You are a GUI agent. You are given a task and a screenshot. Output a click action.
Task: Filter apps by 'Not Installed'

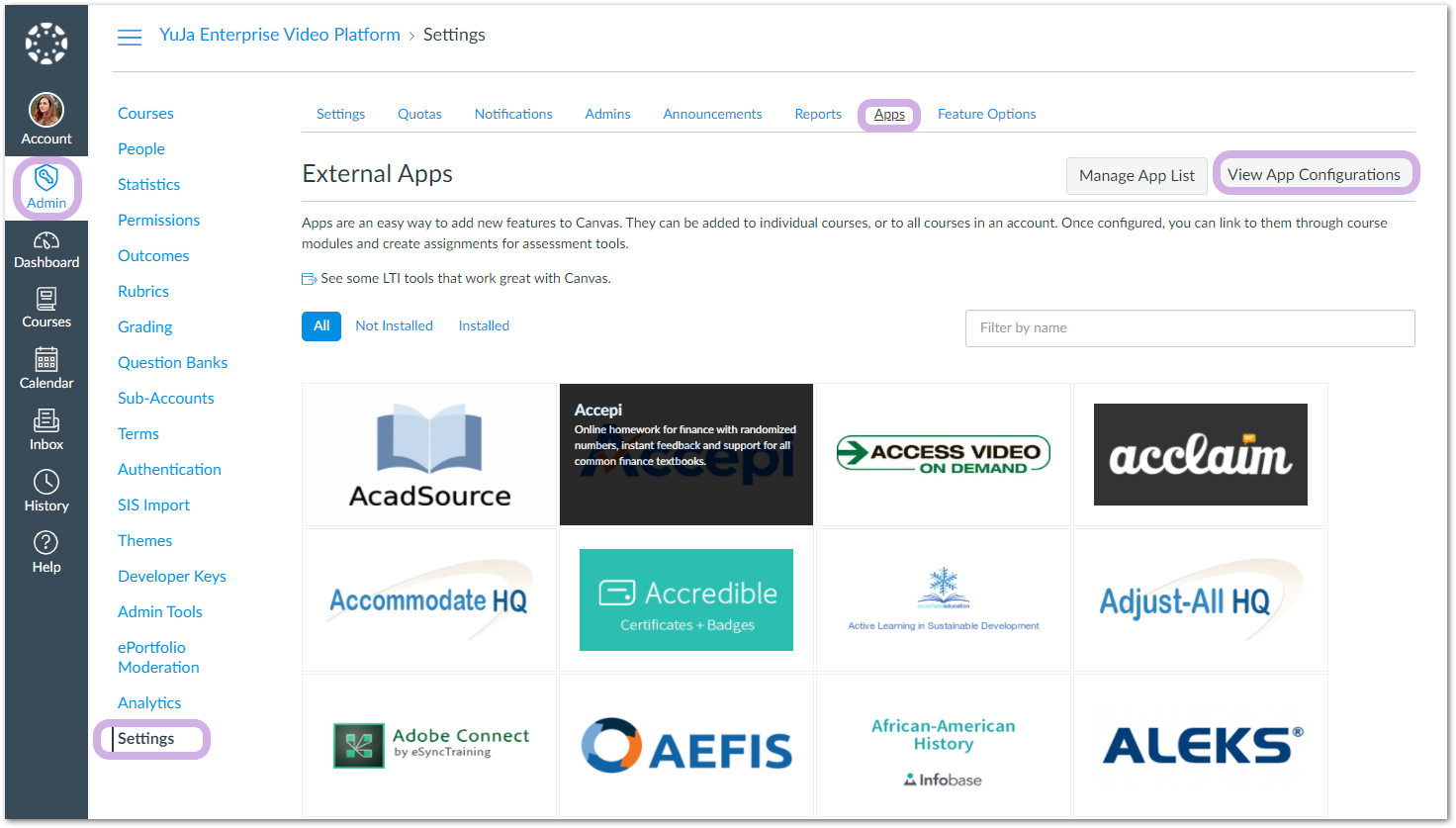pyautogui.click(x=394, y=325)
